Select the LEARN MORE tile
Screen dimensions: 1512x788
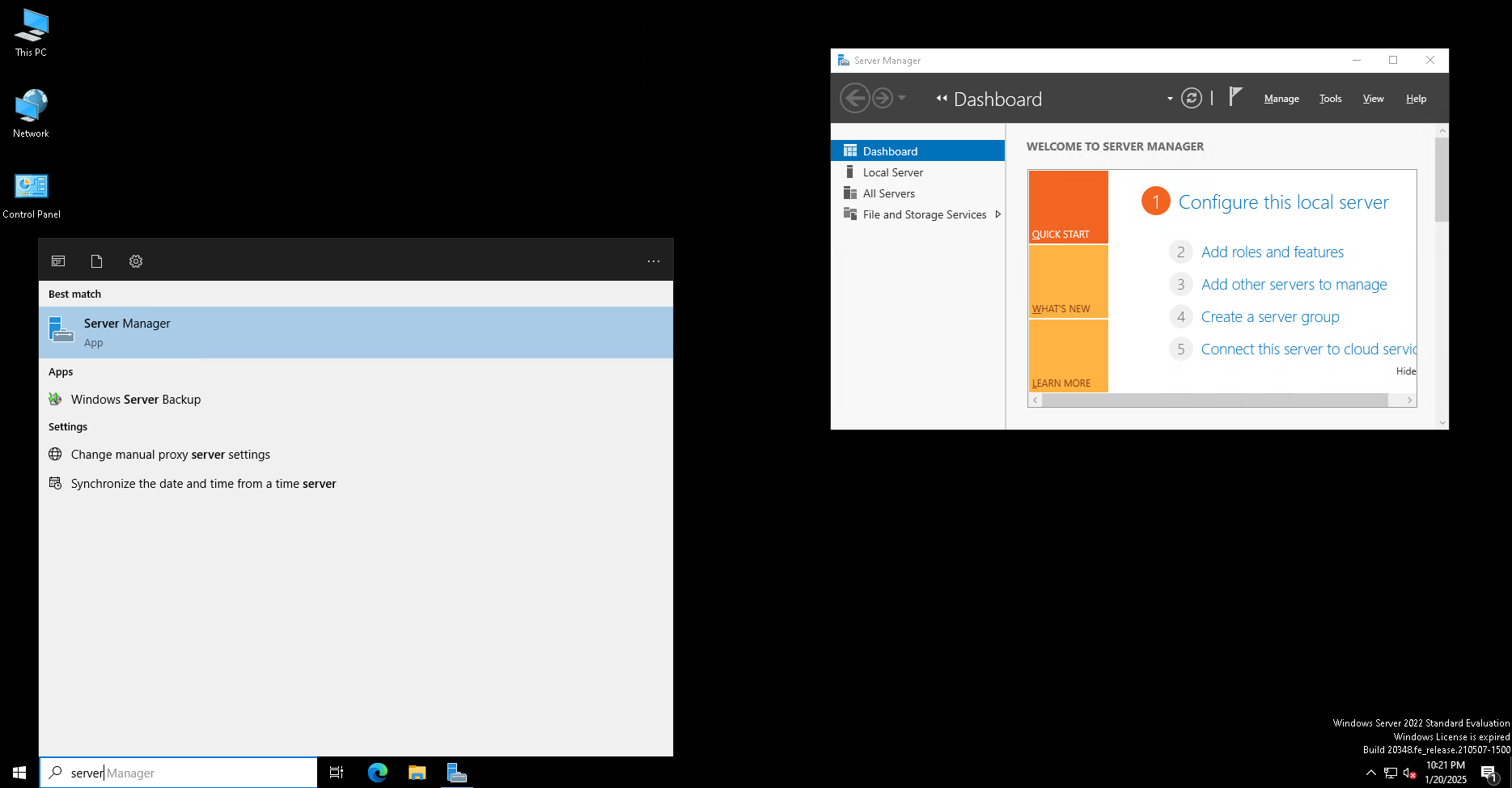(x=1068, y=356)
